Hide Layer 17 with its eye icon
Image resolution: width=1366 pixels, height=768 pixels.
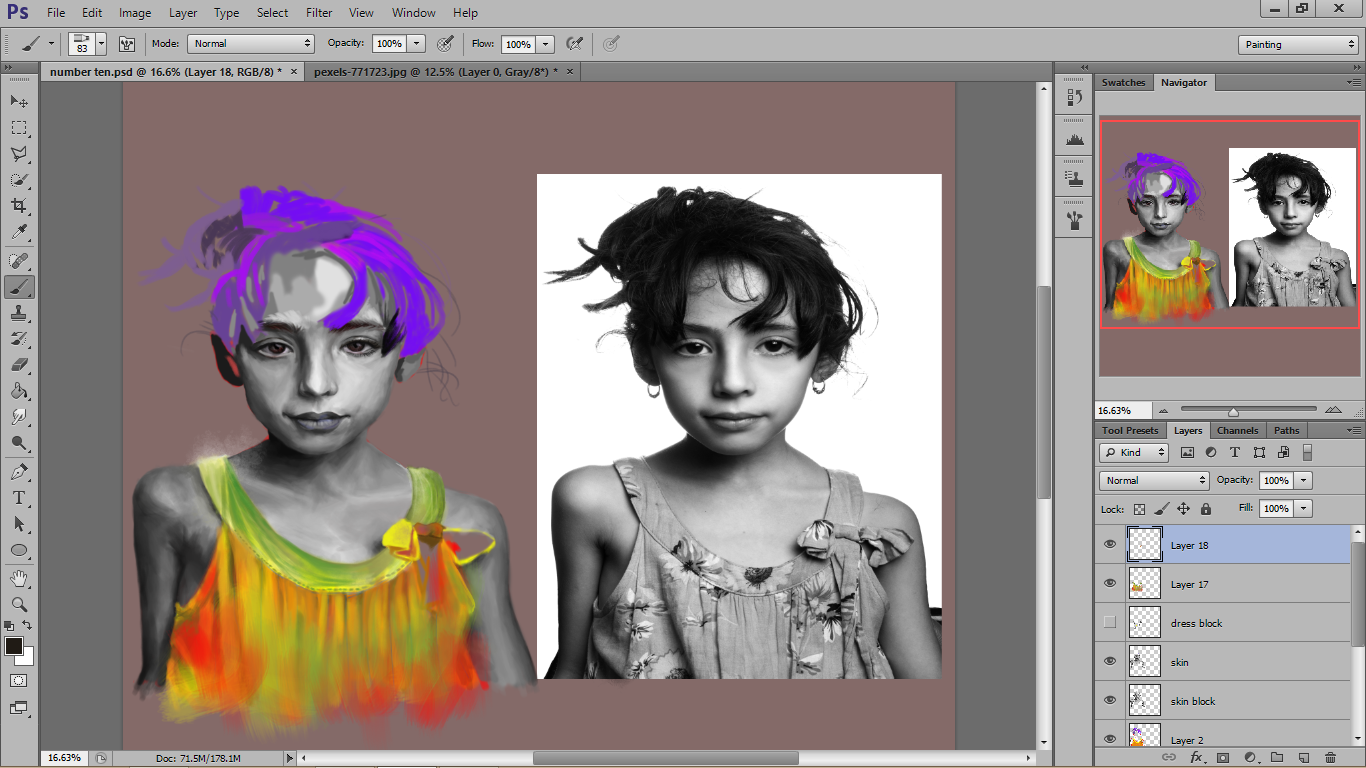point(1109,584)
